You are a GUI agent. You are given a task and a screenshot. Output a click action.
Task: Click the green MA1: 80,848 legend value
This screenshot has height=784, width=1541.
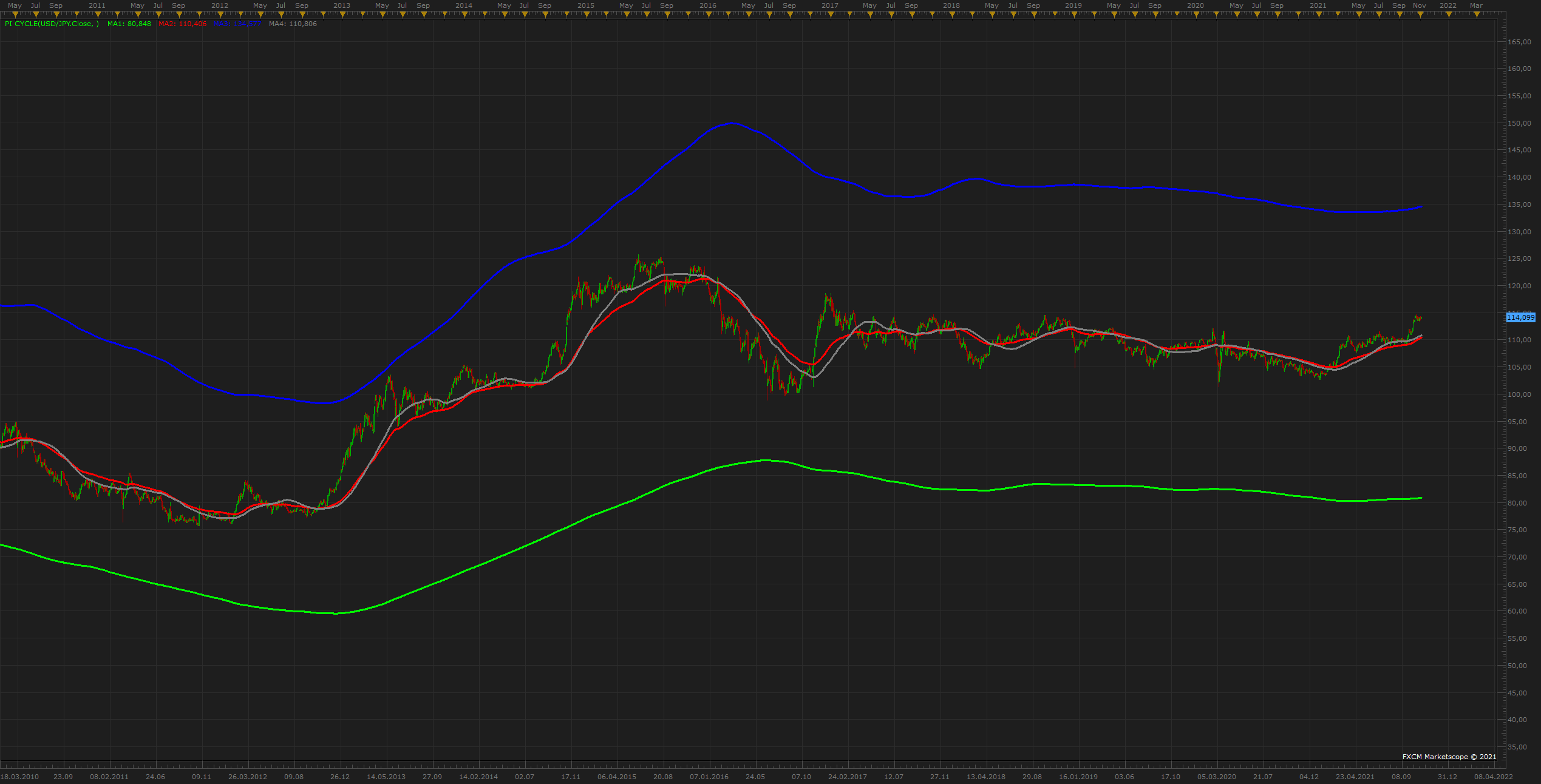click(129, 24)
